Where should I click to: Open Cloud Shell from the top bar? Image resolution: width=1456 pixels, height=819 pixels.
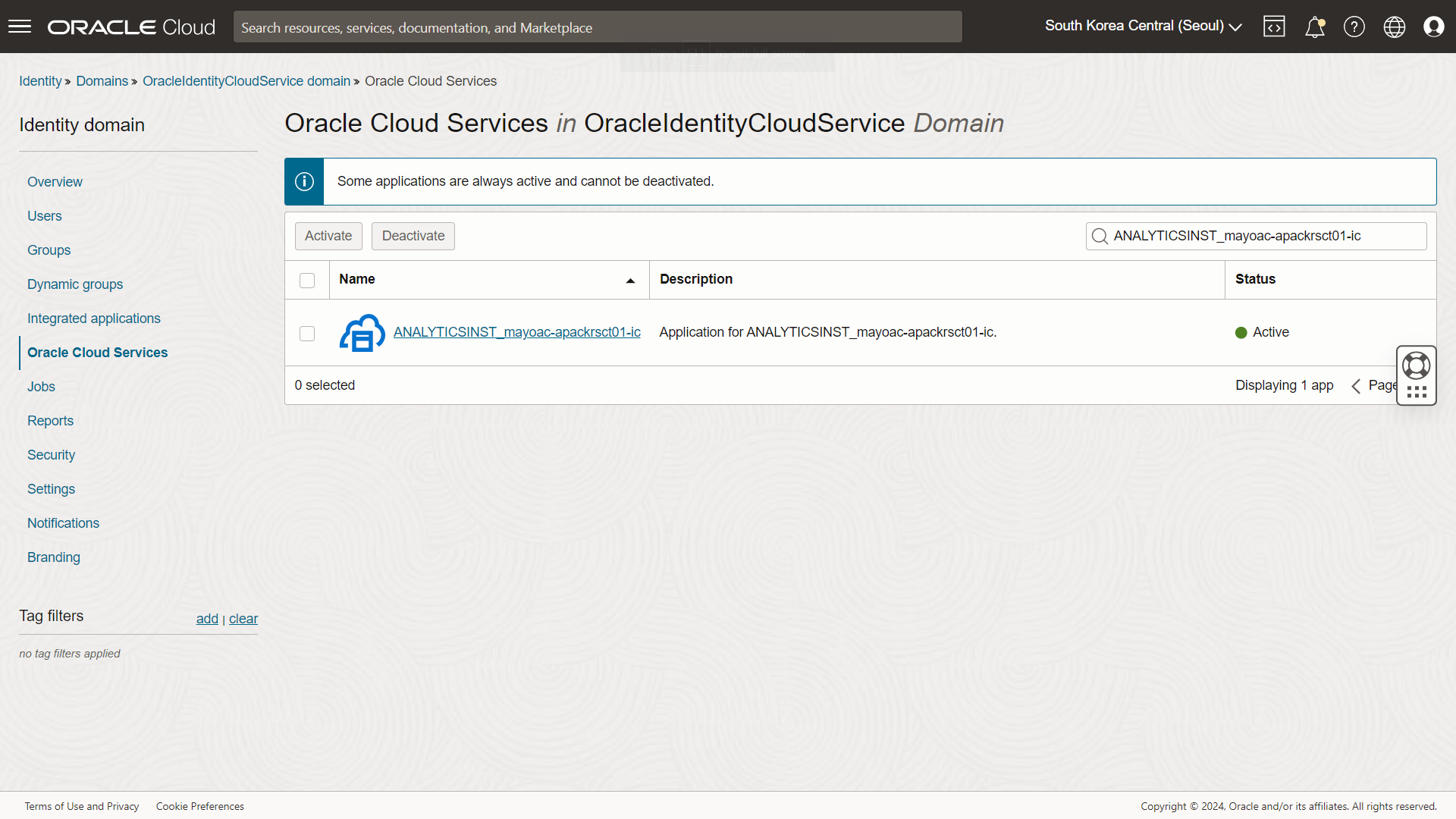coord(1274,27)
